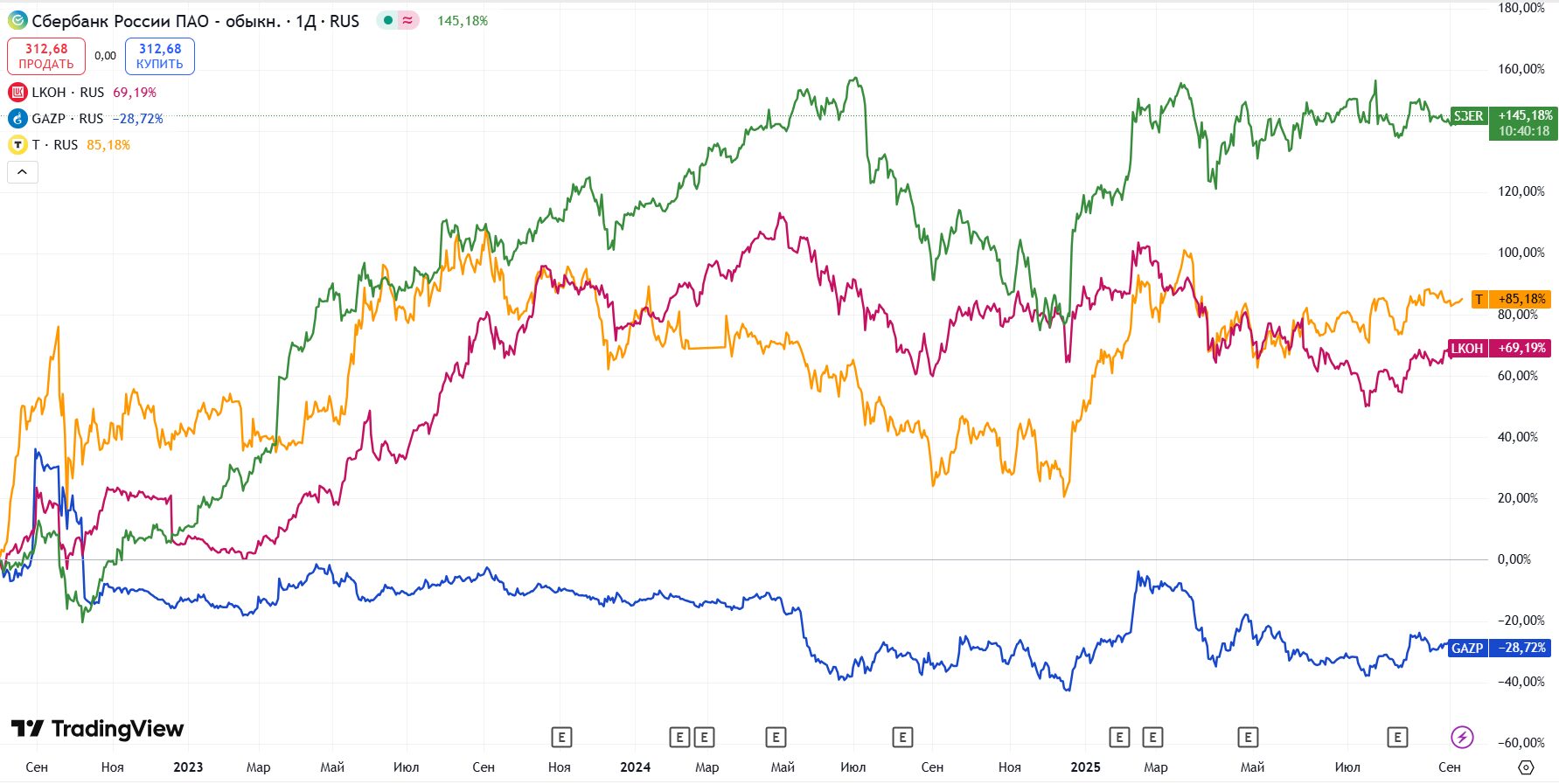1559x784 pixels.
Task: Collapse the comparison symbols legend
Action: click(x=22, y=172)
